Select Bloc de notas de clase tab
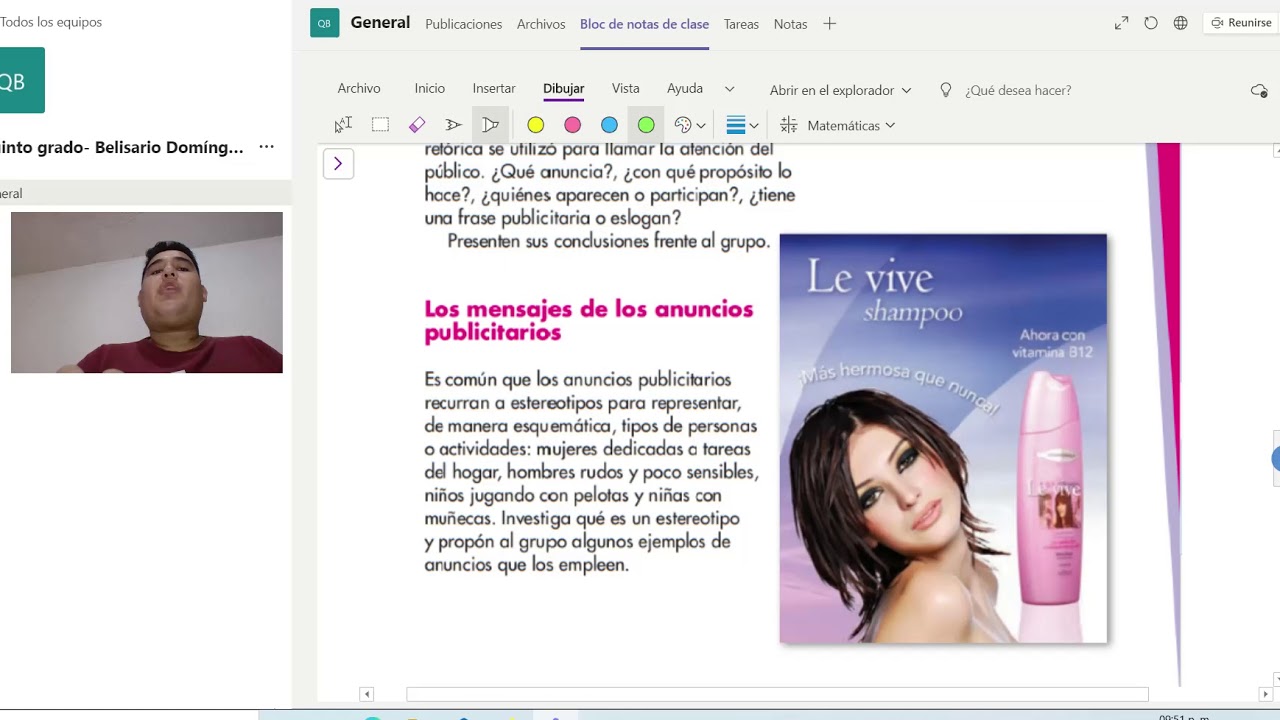 [x=645, y=24]
